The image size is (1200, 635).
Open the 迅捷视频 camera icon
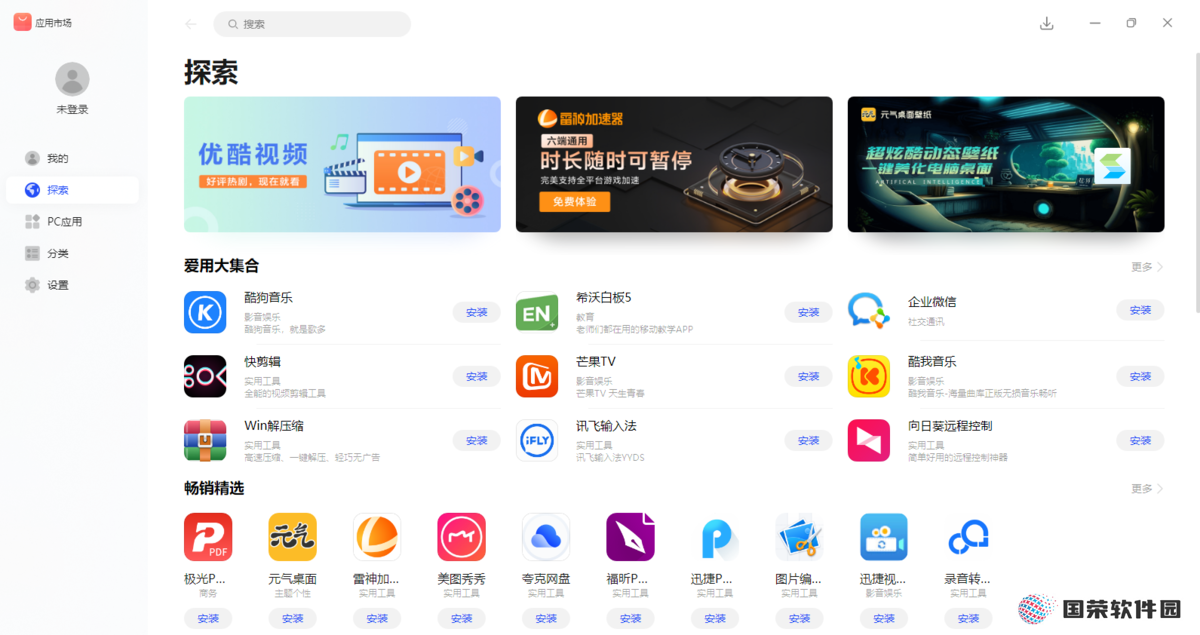884,537
